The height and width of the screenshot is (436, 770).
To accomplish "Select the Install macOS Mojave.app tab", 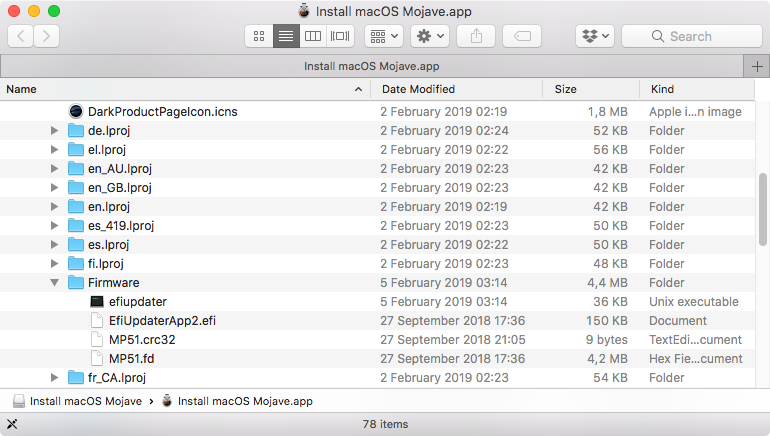I will (371, 66).
